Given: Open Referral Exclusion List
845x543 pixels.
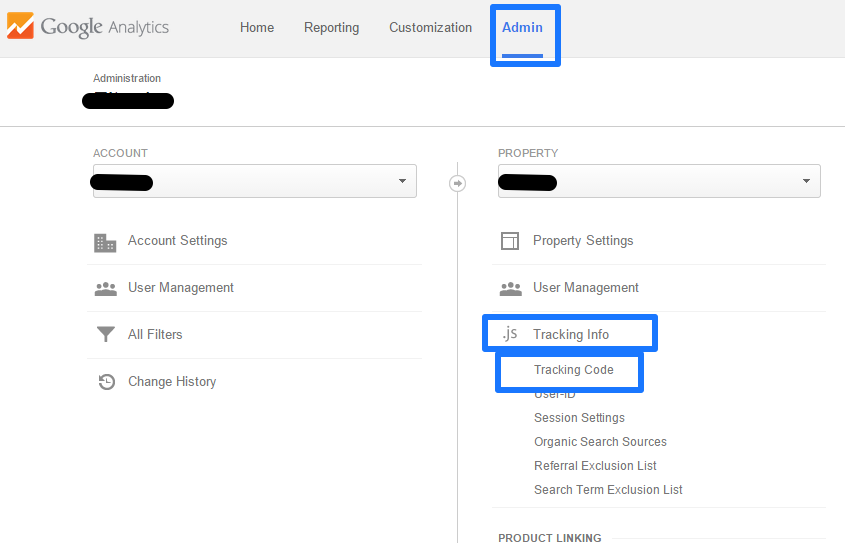Looking at the screenshot, I should pyautogui.click(x=595, y=465).
